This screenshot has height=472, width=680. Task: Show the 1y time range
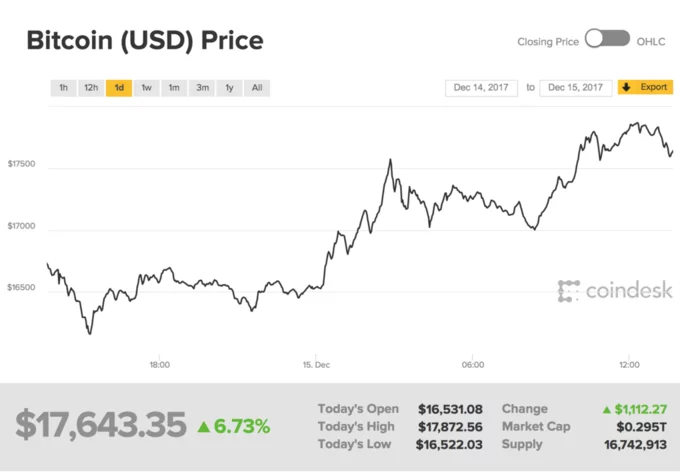point(229,88)
